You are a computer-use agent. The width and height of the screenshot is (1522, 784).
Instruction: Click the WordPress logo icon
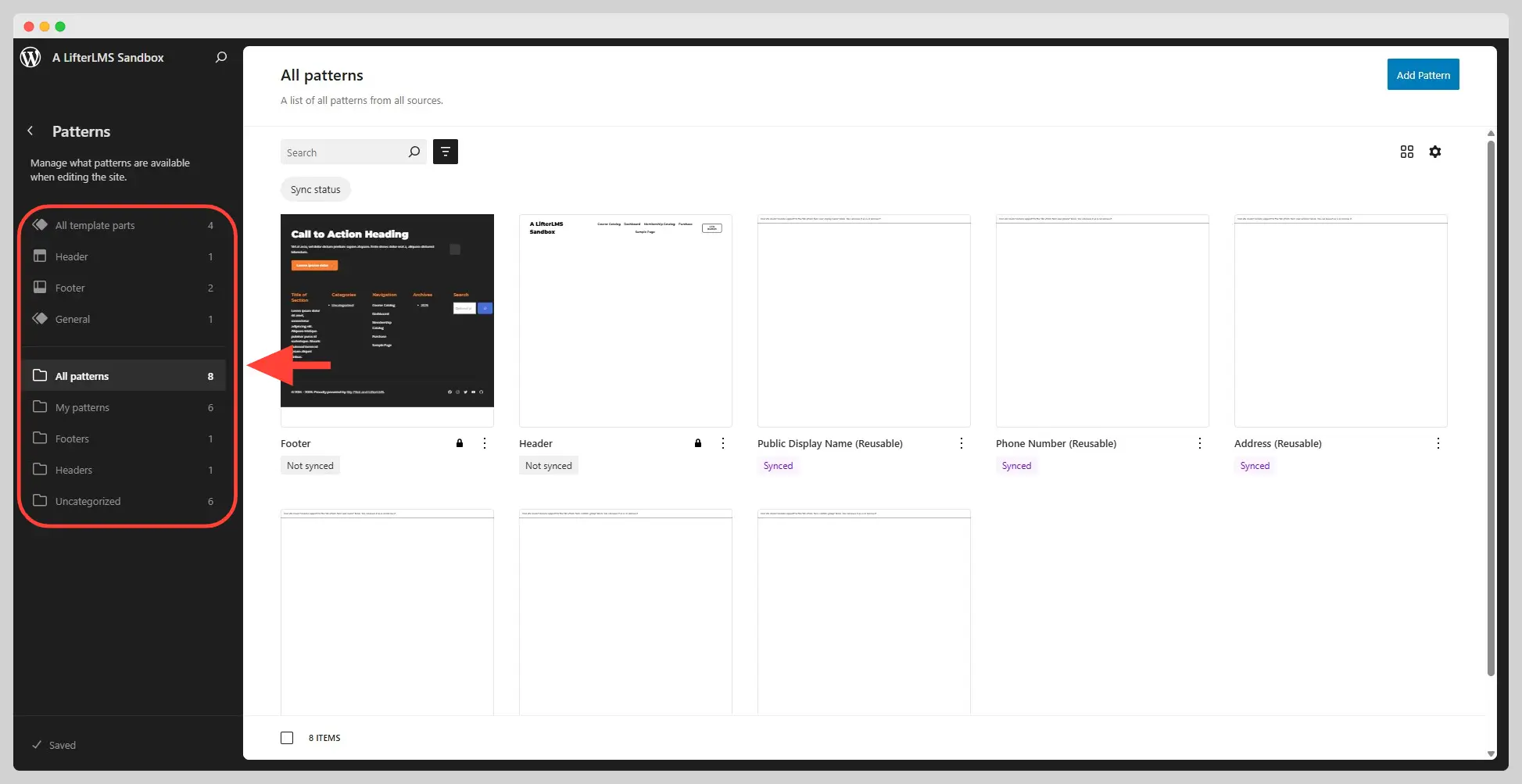[x=30, y=57]
